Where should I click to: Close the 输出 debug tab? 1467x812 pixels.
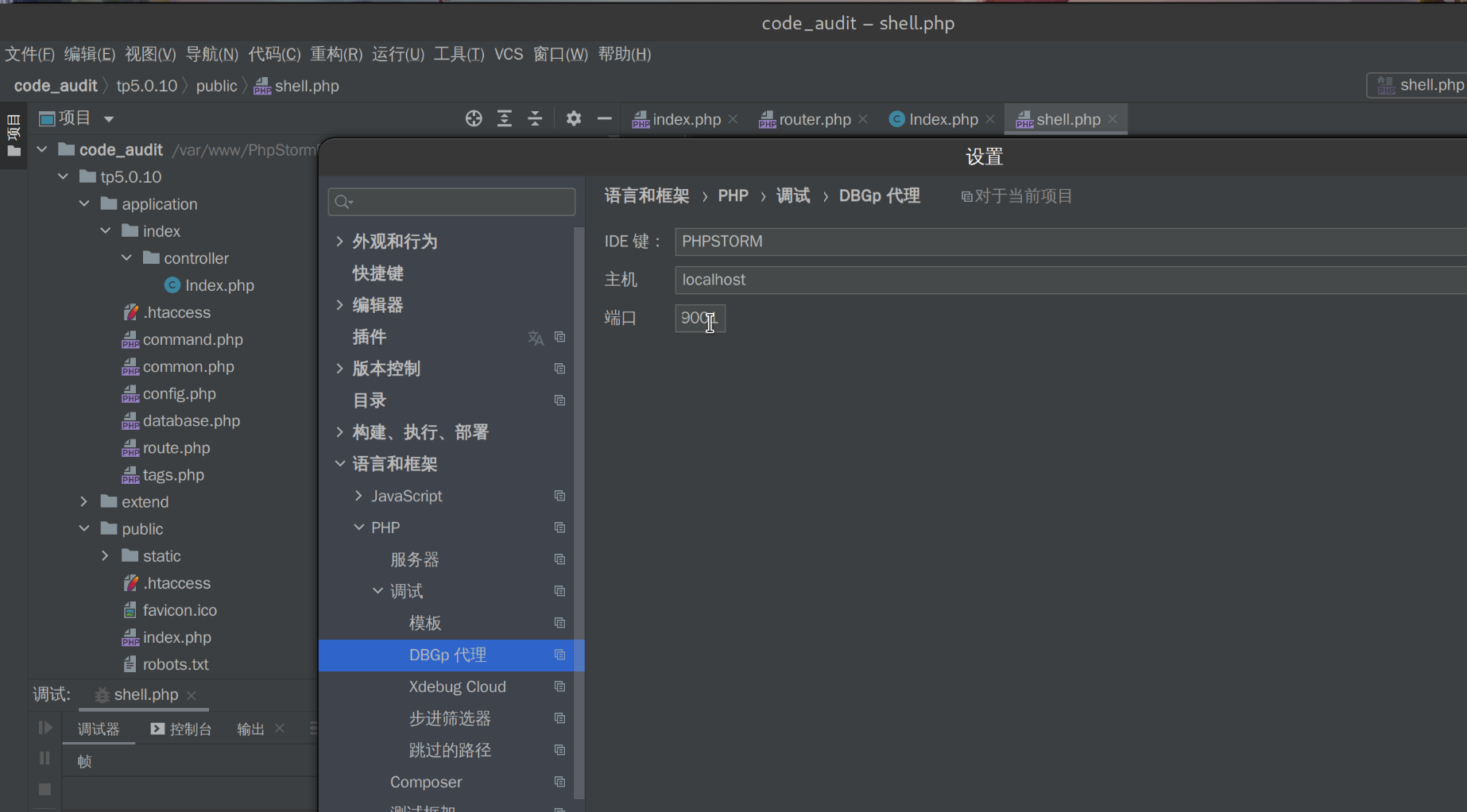pos(280,728)
